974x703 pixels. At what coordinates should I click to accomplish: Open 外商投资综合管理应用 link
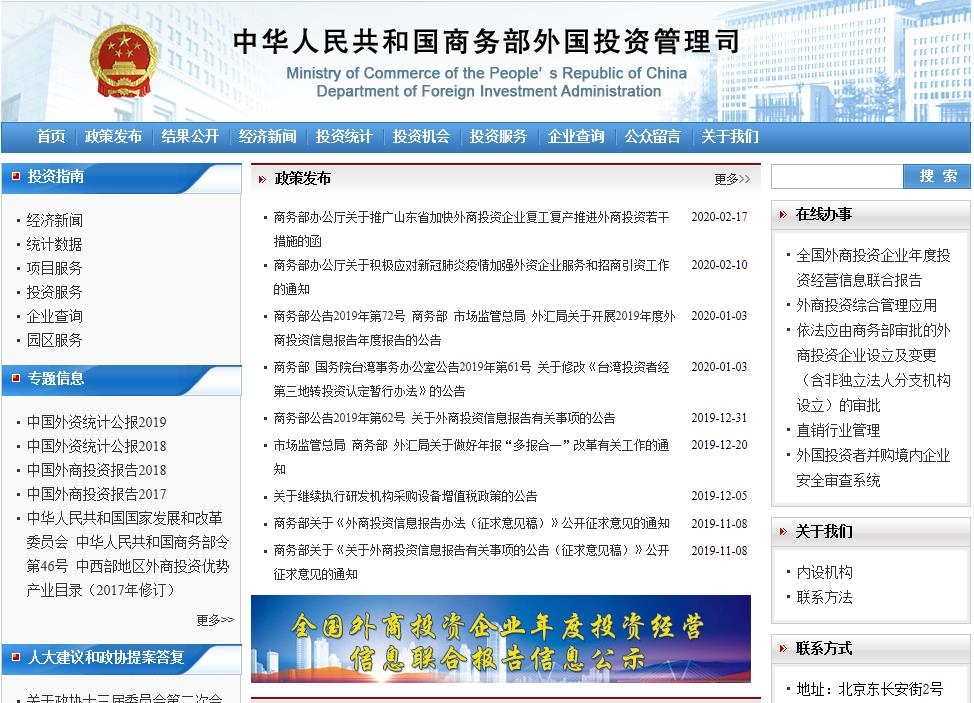pyautogui.click(x=866, y=305)
